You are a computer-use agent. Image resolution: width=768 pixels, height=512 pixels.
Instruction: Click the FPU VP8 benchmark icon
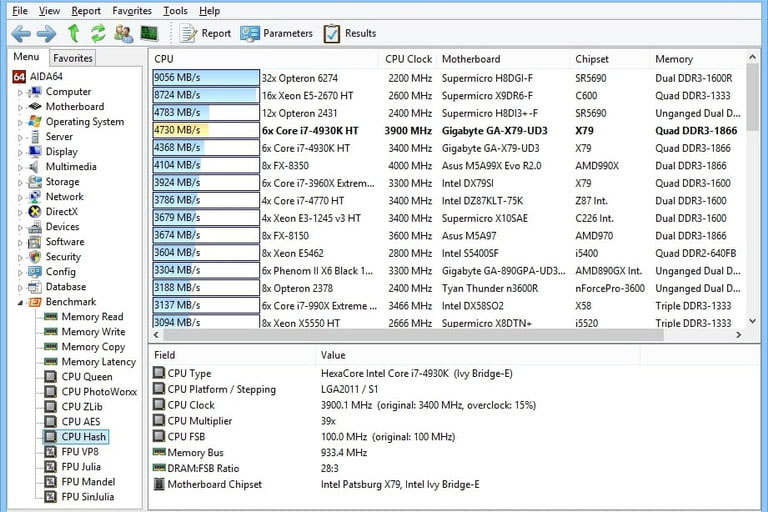click(x=50, y=452)
